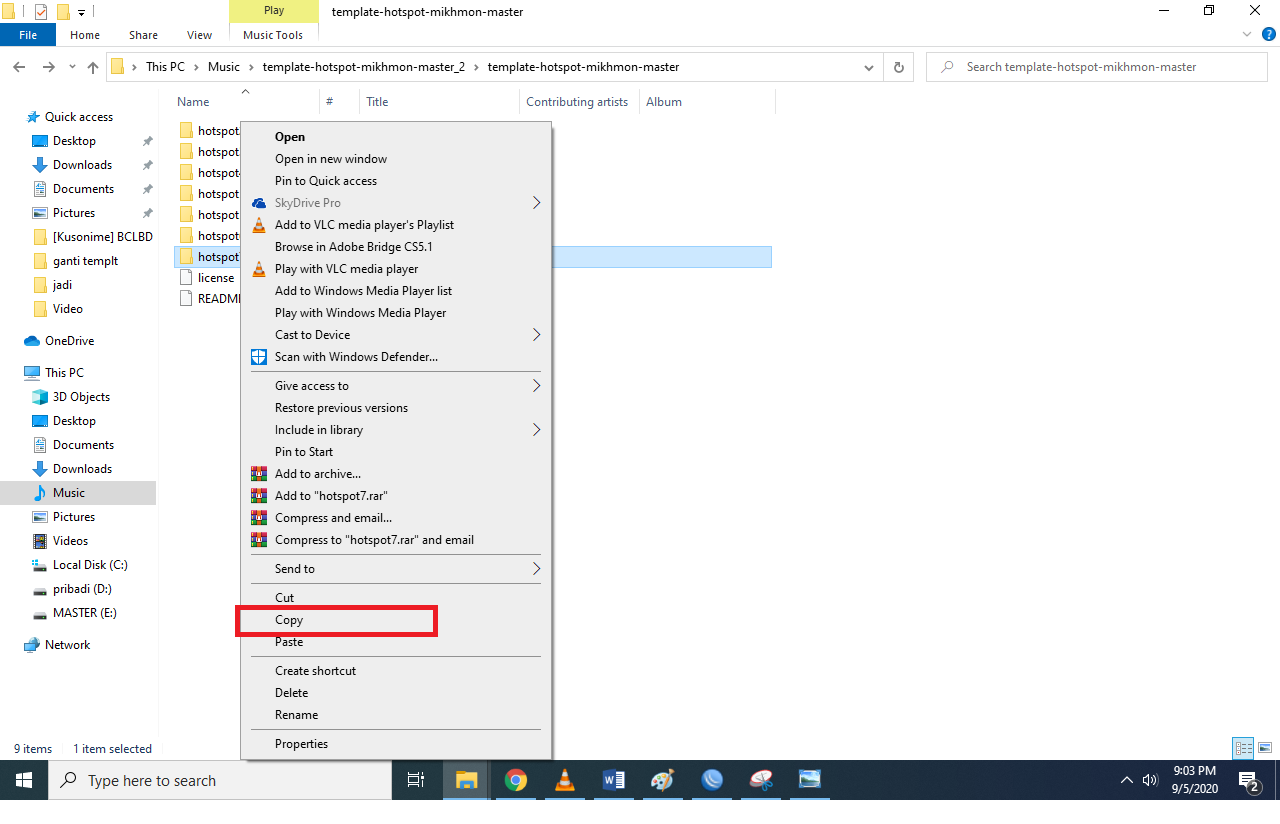
Task: Go up one folder level with Up arrow
Action: click(x=93, y=67)
